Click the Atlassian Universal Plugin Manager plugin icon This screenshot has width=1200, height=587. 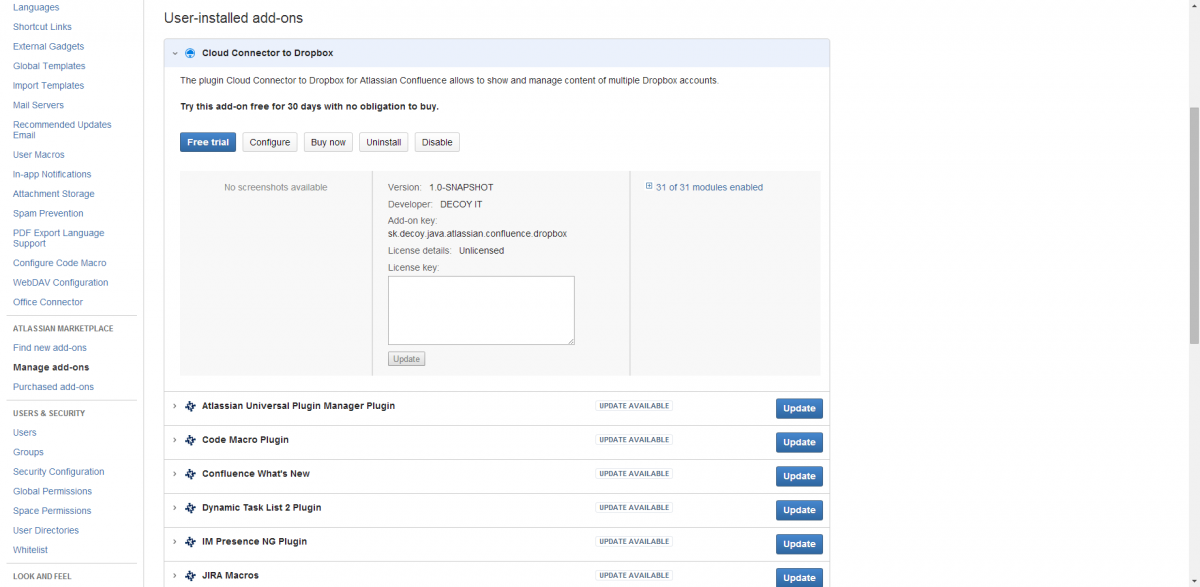point(190,407)
